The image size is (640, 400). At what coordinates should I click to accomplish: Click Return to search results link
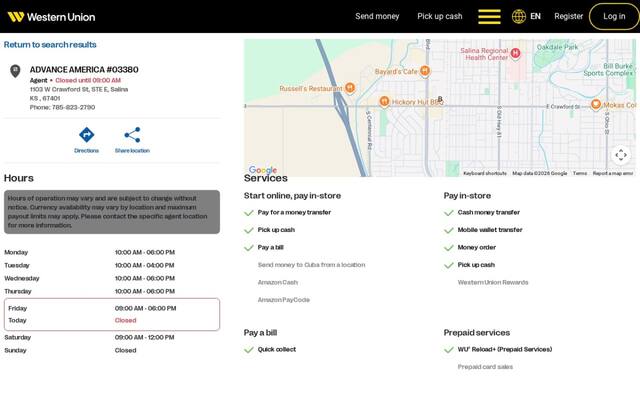point(50,44)
